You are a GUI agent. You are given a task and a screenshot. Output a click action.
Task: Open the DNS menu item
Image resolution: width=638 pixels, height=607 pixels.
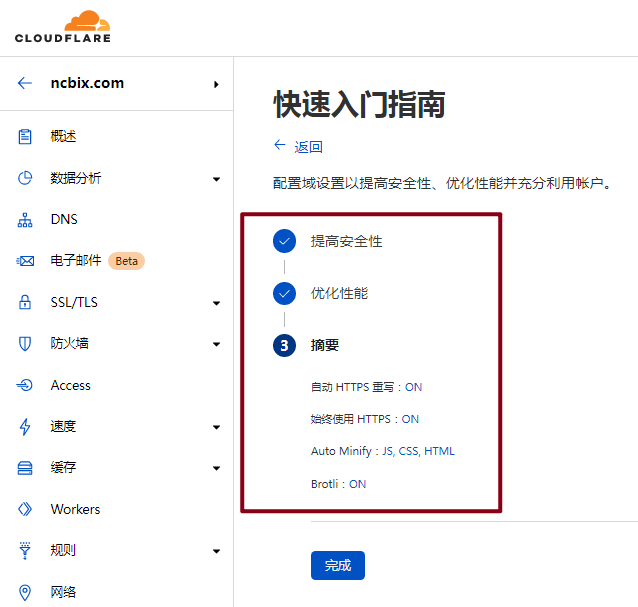pos(64,219)
